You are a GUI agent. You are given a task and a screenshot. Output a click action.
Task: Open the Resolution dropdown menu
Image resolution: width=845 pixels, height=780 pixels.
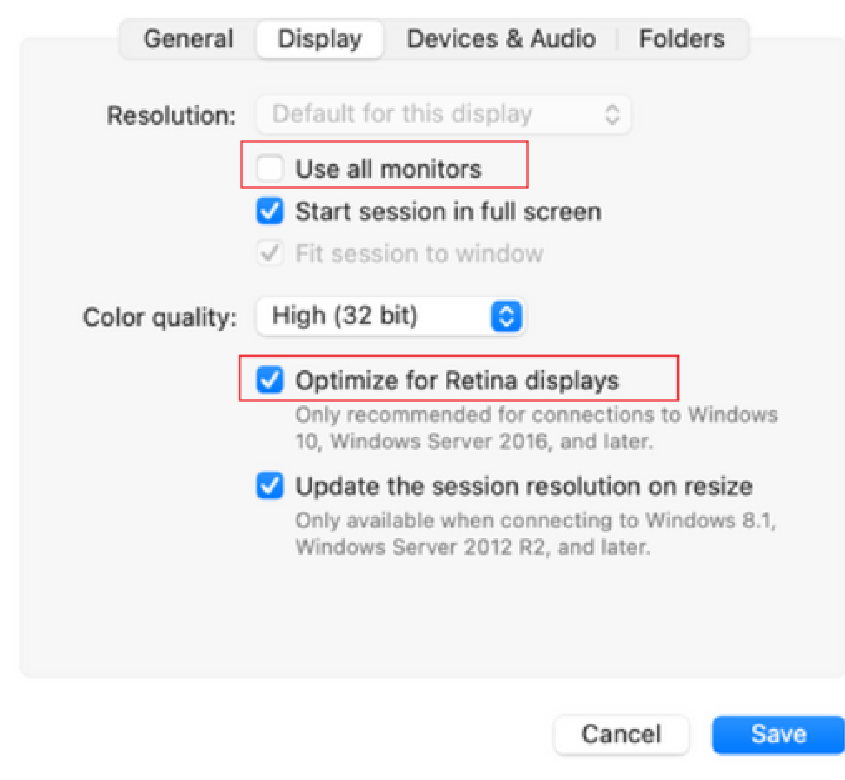(x=443, y=114)
